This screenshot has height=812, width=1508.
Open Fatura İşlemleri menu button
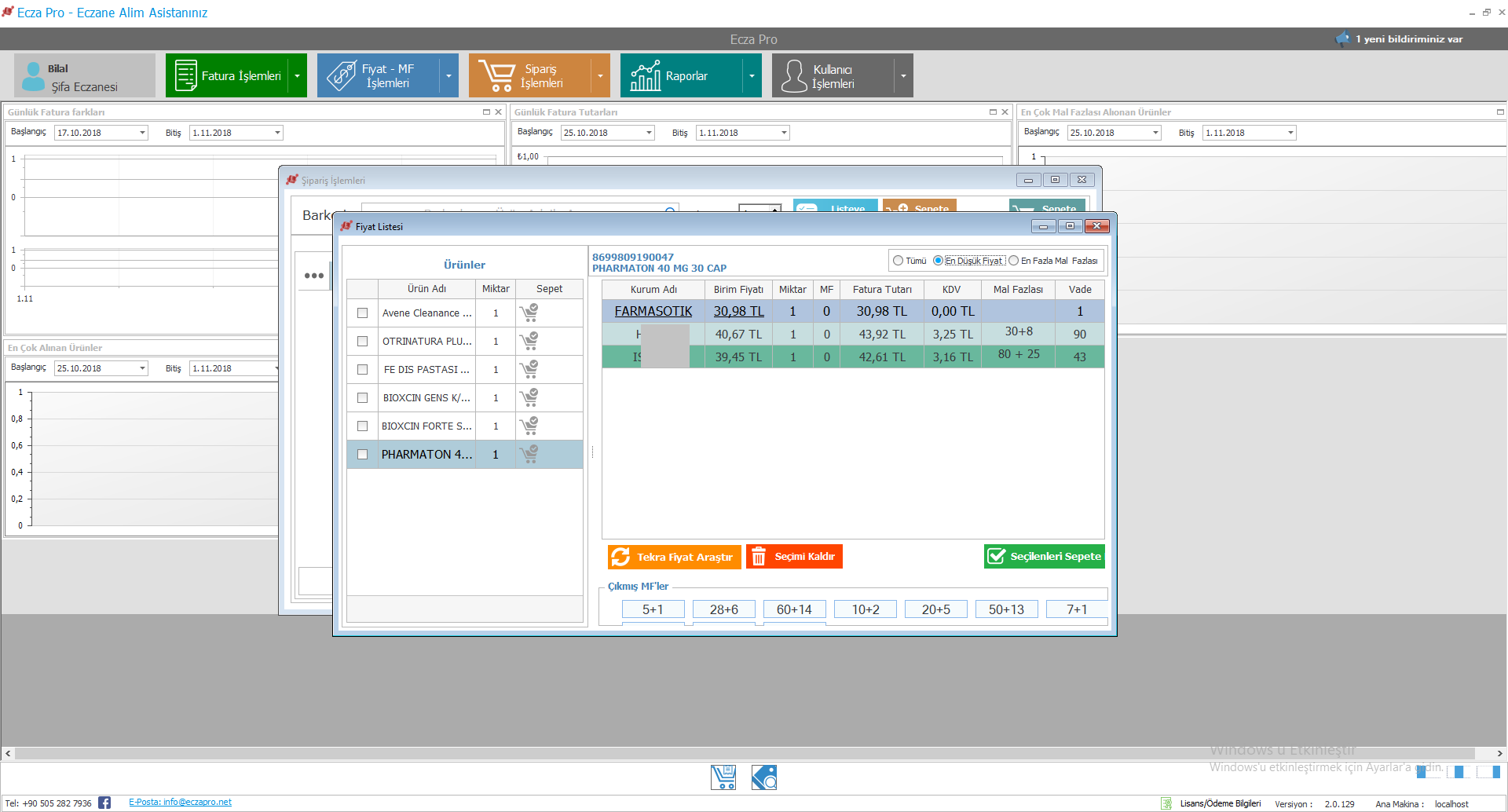point(227,76)
